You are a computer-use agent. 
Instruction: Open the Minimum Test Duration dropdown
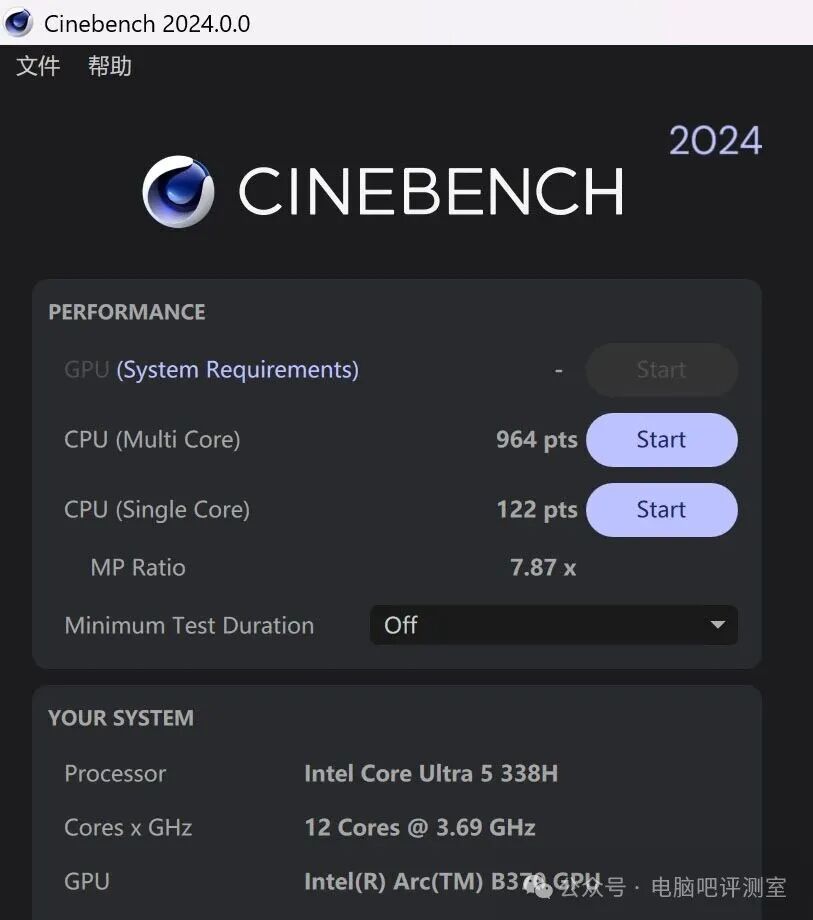(553, 624)
